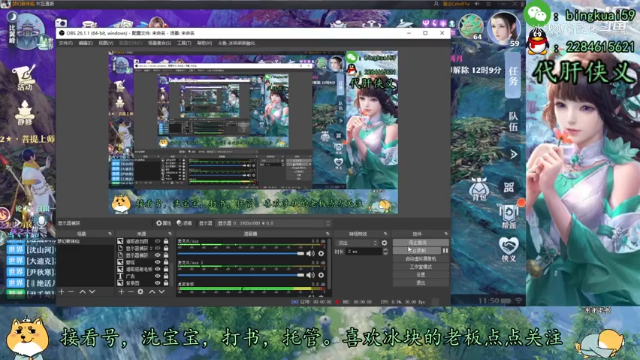640x360 pixels.
Task: Toggle eye visibility for 背景图 source
Action: [x=158, y=283]
